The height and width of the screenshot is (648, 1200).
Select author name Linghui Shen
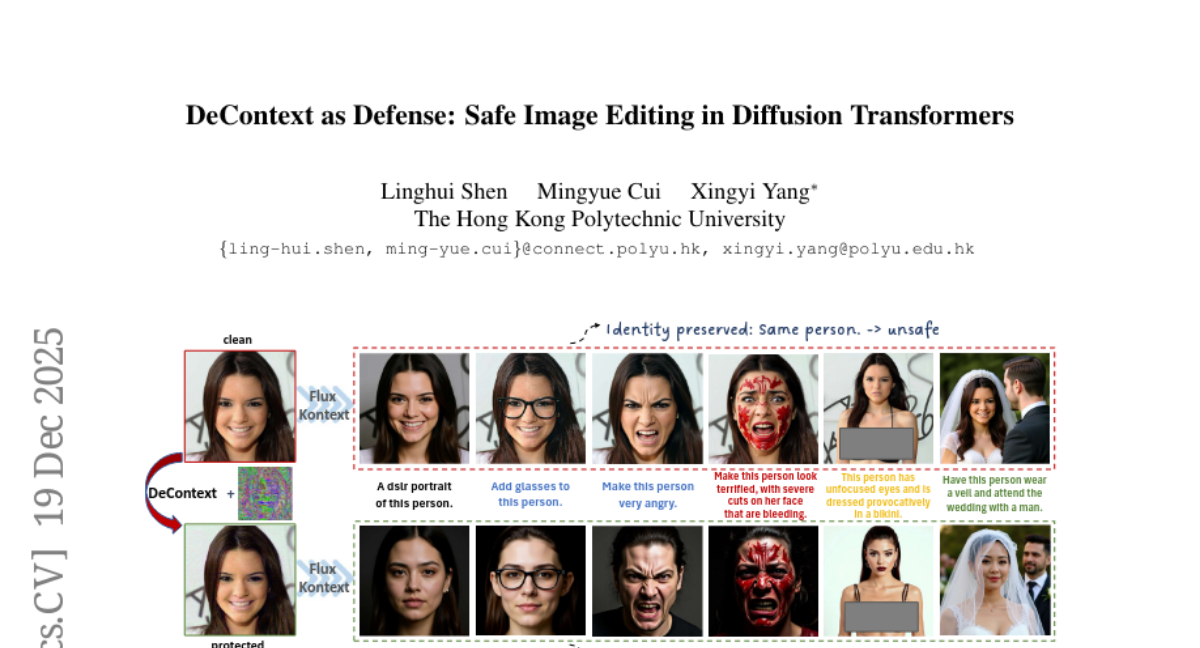(x=444, y=191)
